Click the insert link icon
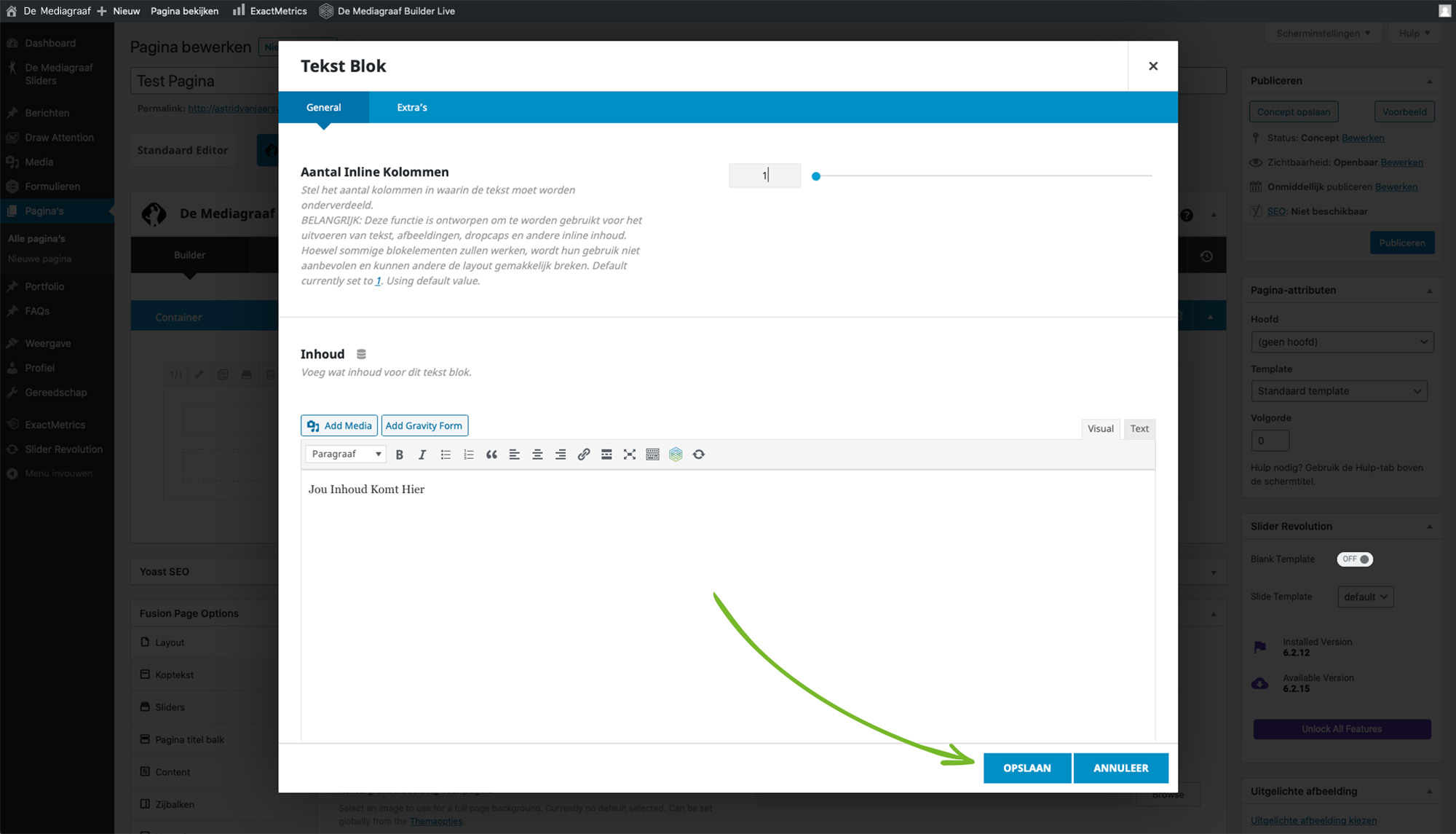The height and width of the screenshot is (834, 1456). pyautogui.click(x=583, y=455)
